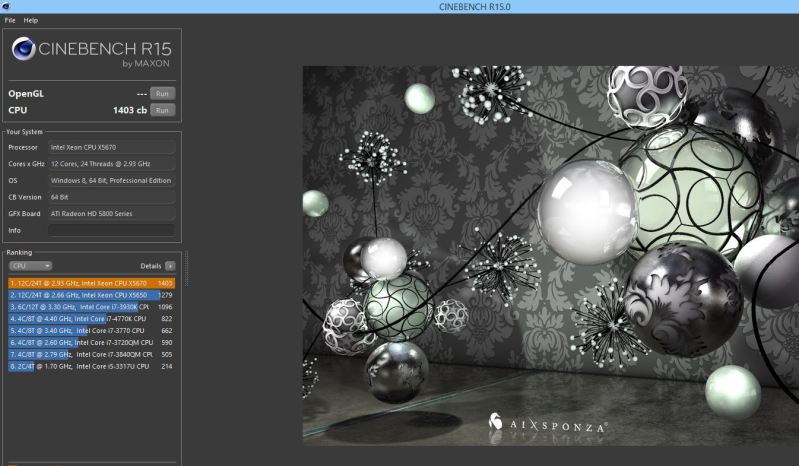
Task: Select ranking row 7 Core i7-3840QM
Action: pyautogui.click(x=91, y=354)
